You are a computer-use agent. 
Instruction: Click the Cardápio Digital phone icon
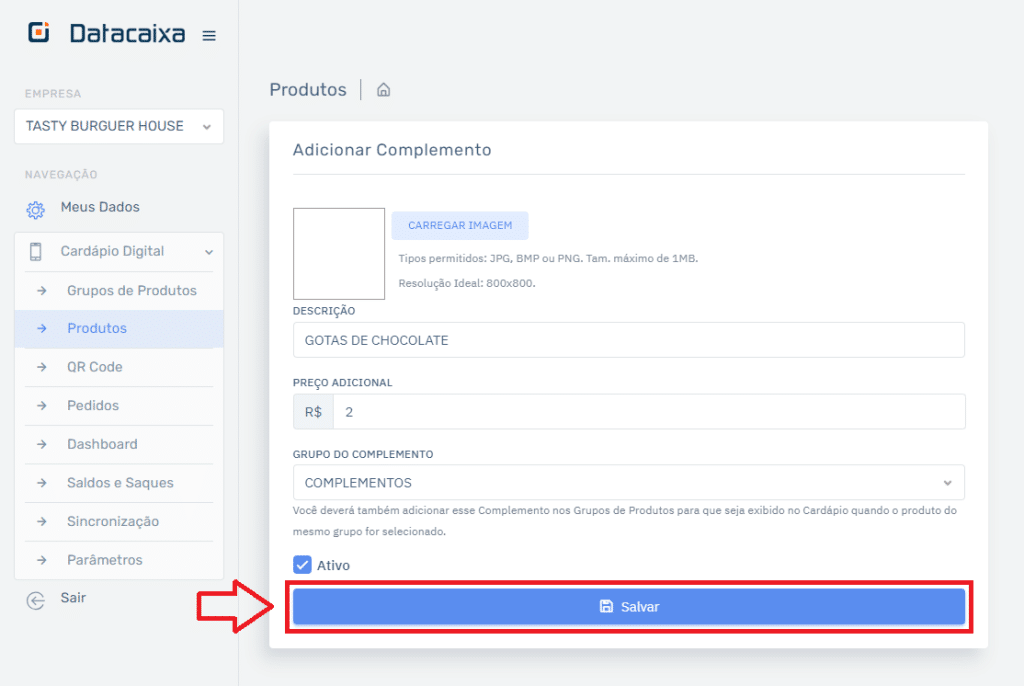click(35, 252)
